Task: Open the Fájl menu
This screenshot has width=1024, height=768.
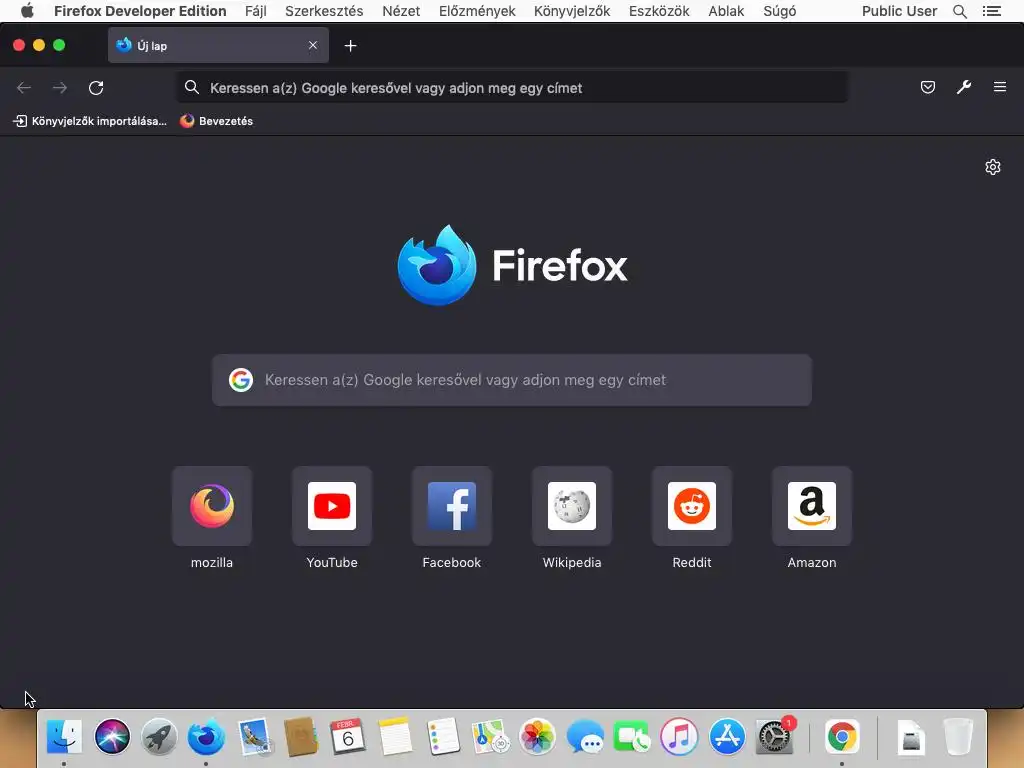Action: (x=255, y=11)
